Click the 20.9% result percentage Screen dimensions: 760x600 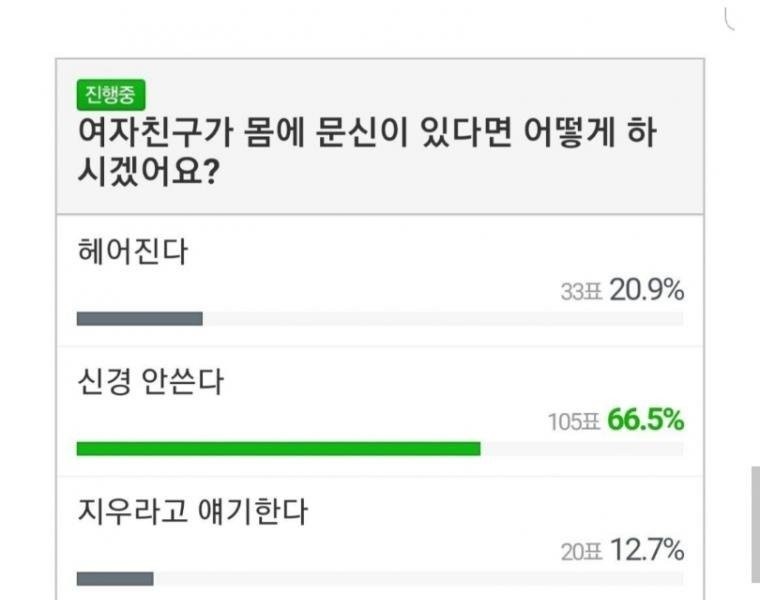click(647, 291)
